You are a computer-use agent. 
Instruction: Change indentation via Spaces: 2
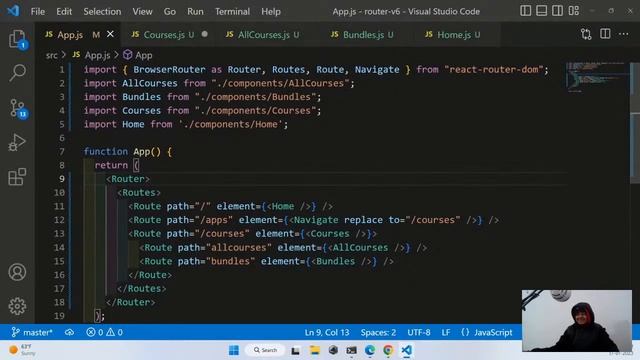(x=378, y=332)
